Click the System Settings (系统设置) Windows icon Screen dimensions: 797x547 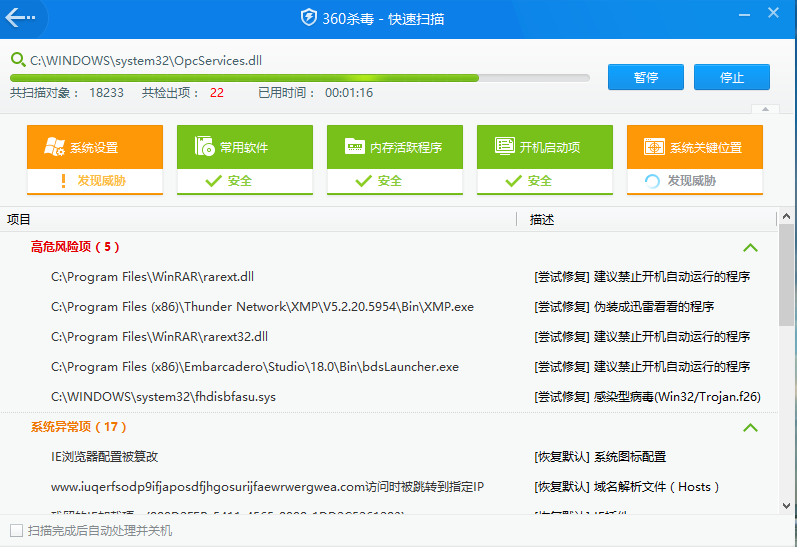coord(54,147)
